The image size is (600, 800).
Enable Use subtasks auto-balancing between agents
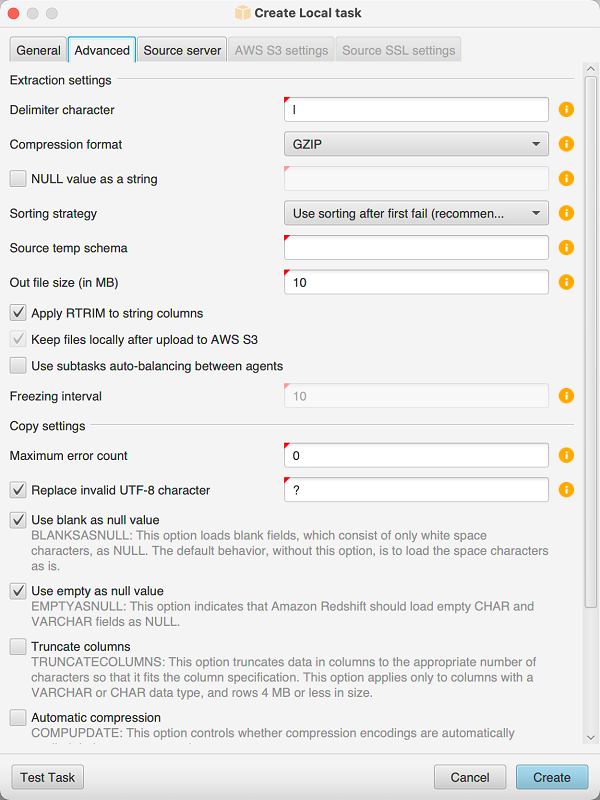pos(17,366)
